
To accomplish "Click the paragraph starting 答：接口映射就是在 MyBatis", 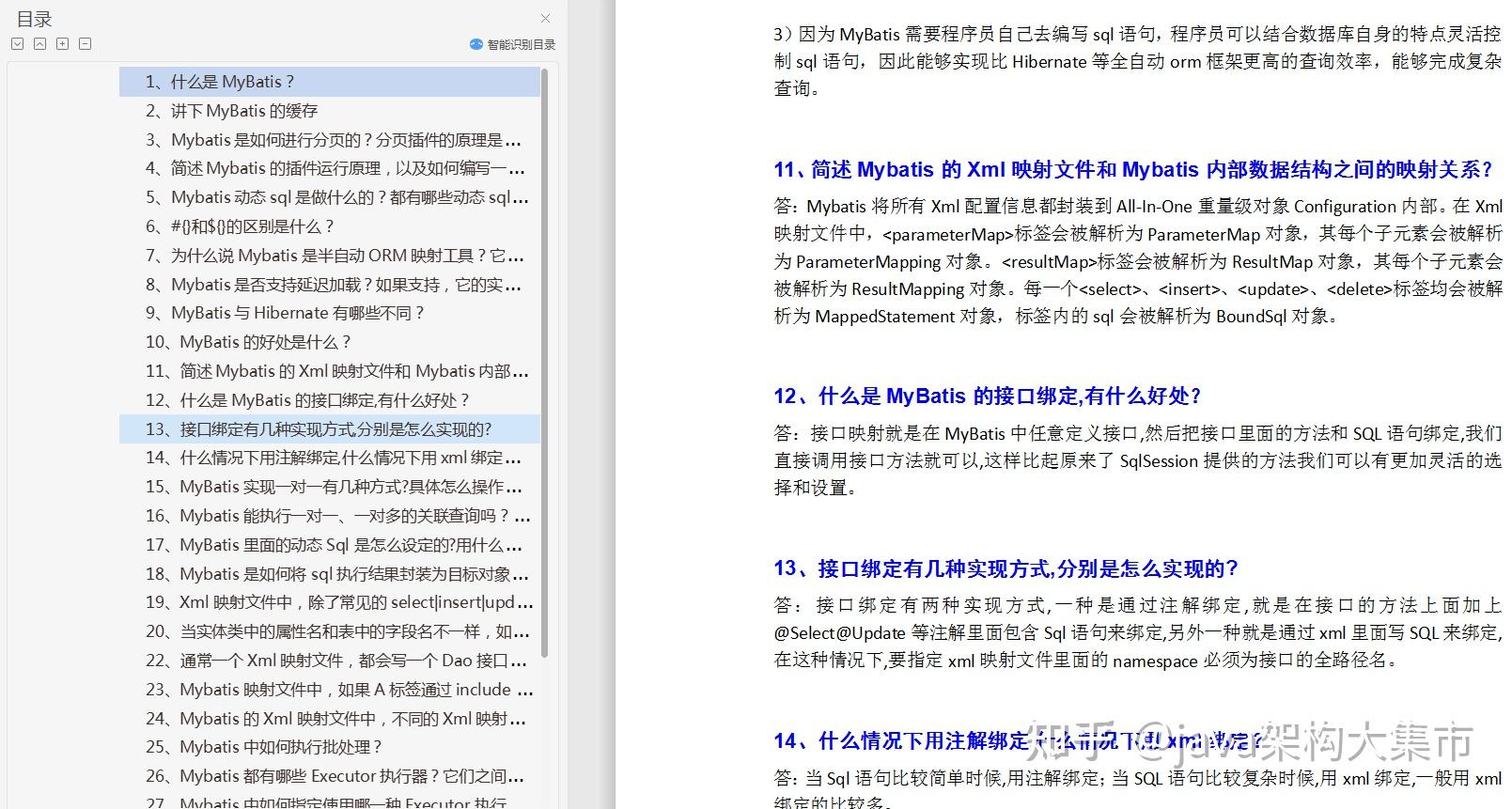I will point(1138,460).
